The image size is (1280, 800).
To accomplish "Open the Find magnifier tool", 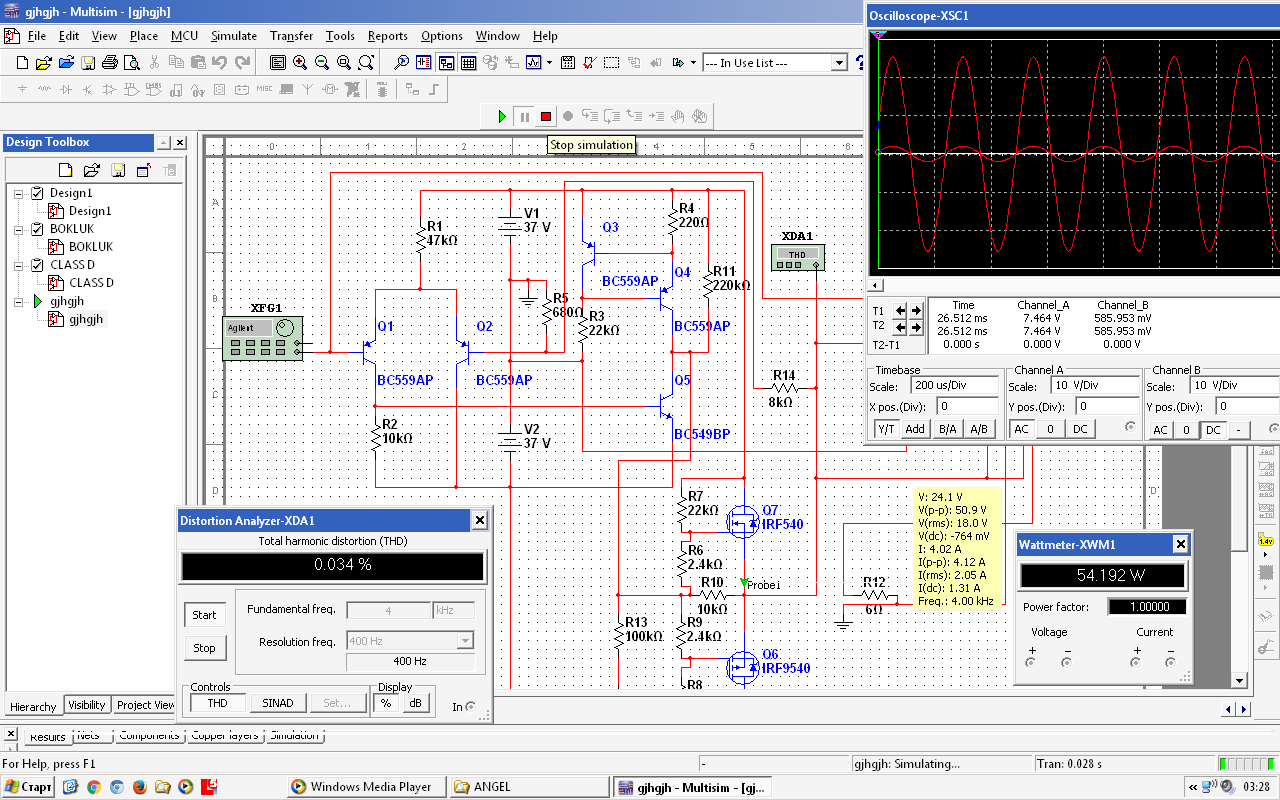I will [x=401, y=62].
